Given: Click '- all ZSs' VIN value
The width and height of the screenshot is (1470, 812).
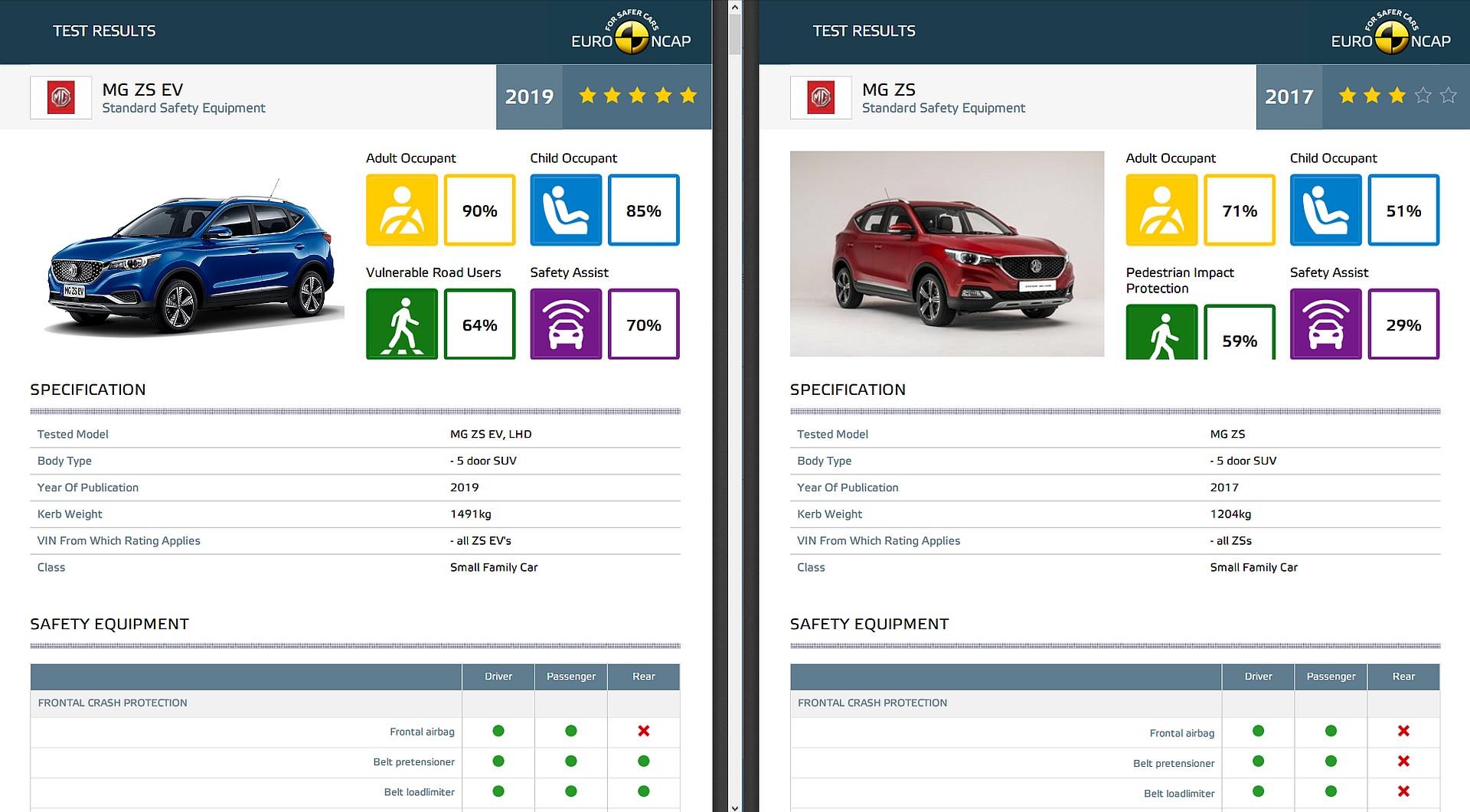Looking at the screenshot, I should 1231,540.
